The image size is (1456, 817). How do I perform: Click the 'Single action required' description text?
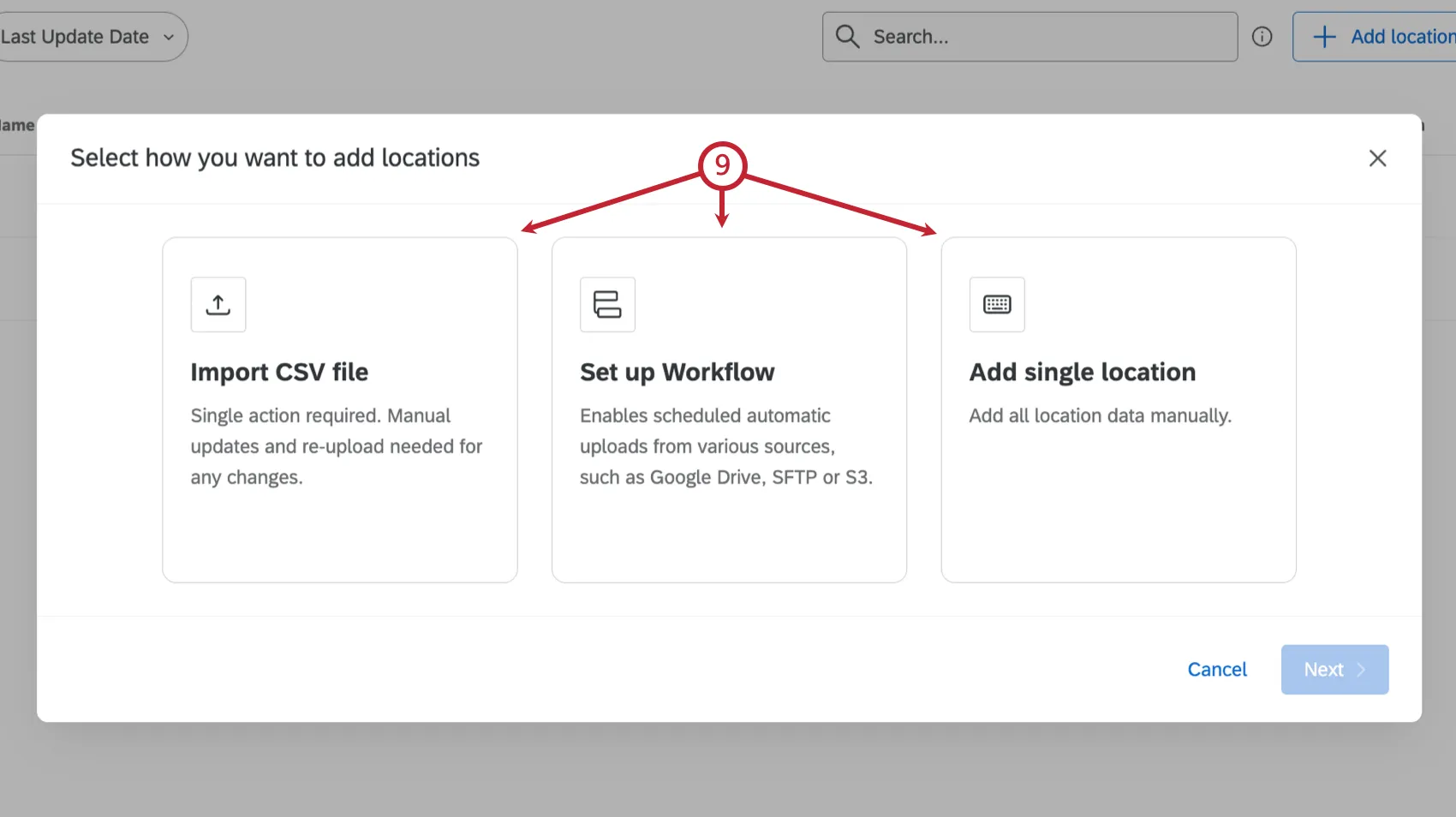click(337, 447)
